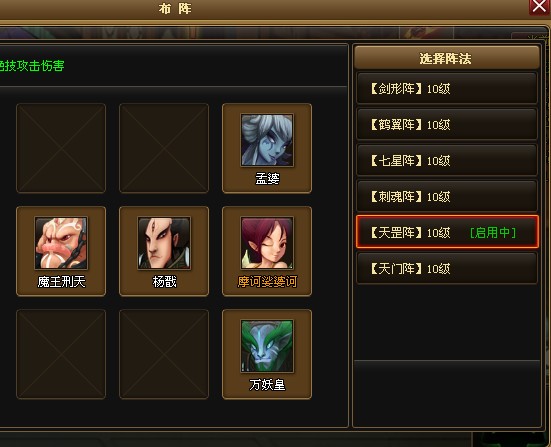Activate the 【天门阵】 10级 formation
Image resolution: width=551 pixels, height=447 pixels.
[x=447, y=268]
